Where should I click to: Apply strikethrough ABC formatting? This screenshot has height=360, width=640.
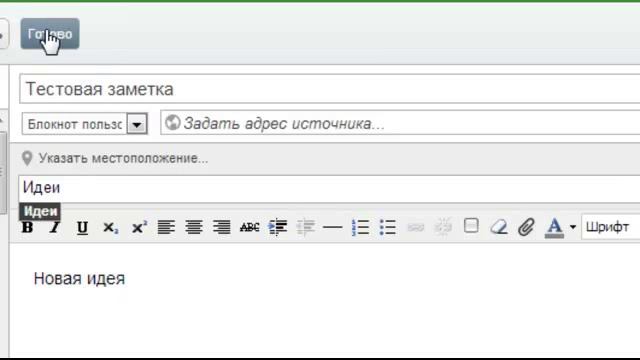point(249,227)
